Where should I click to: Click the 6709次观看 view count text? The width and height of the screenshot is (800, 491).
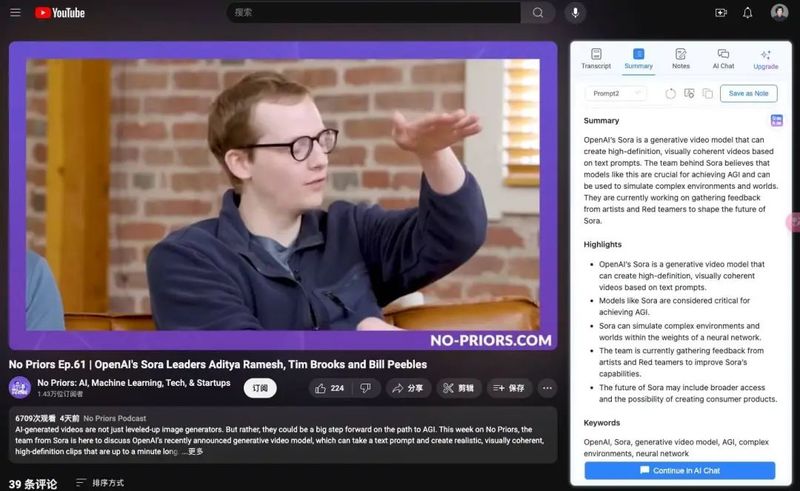click(x=35, y=418)
